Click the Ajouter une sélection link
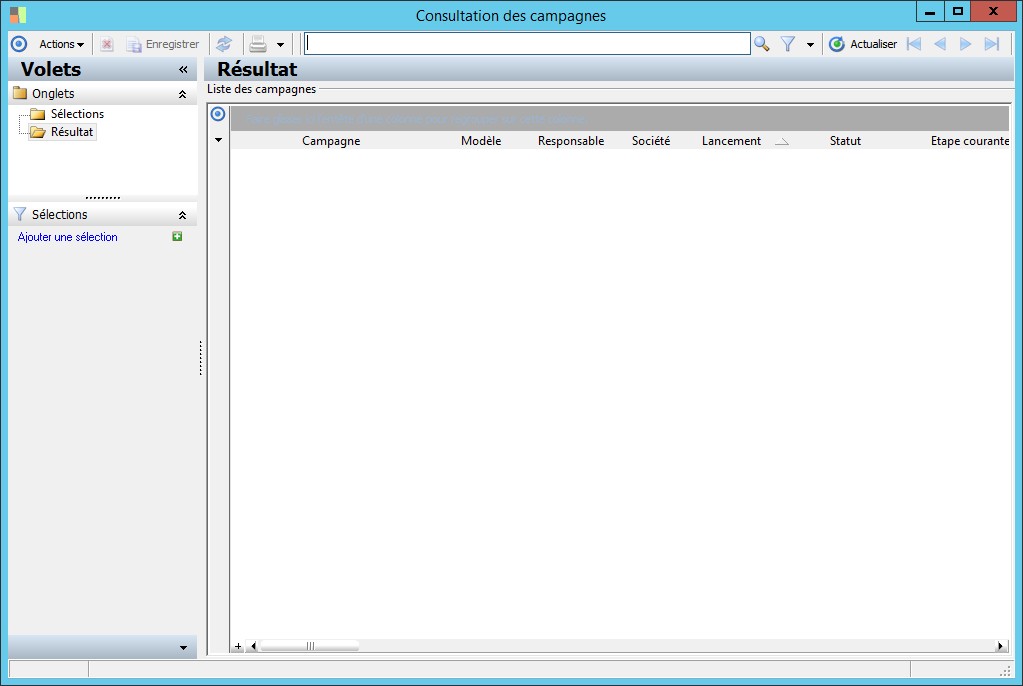The height and width of the screenshot is (686, 1023). tap(68, 237)
